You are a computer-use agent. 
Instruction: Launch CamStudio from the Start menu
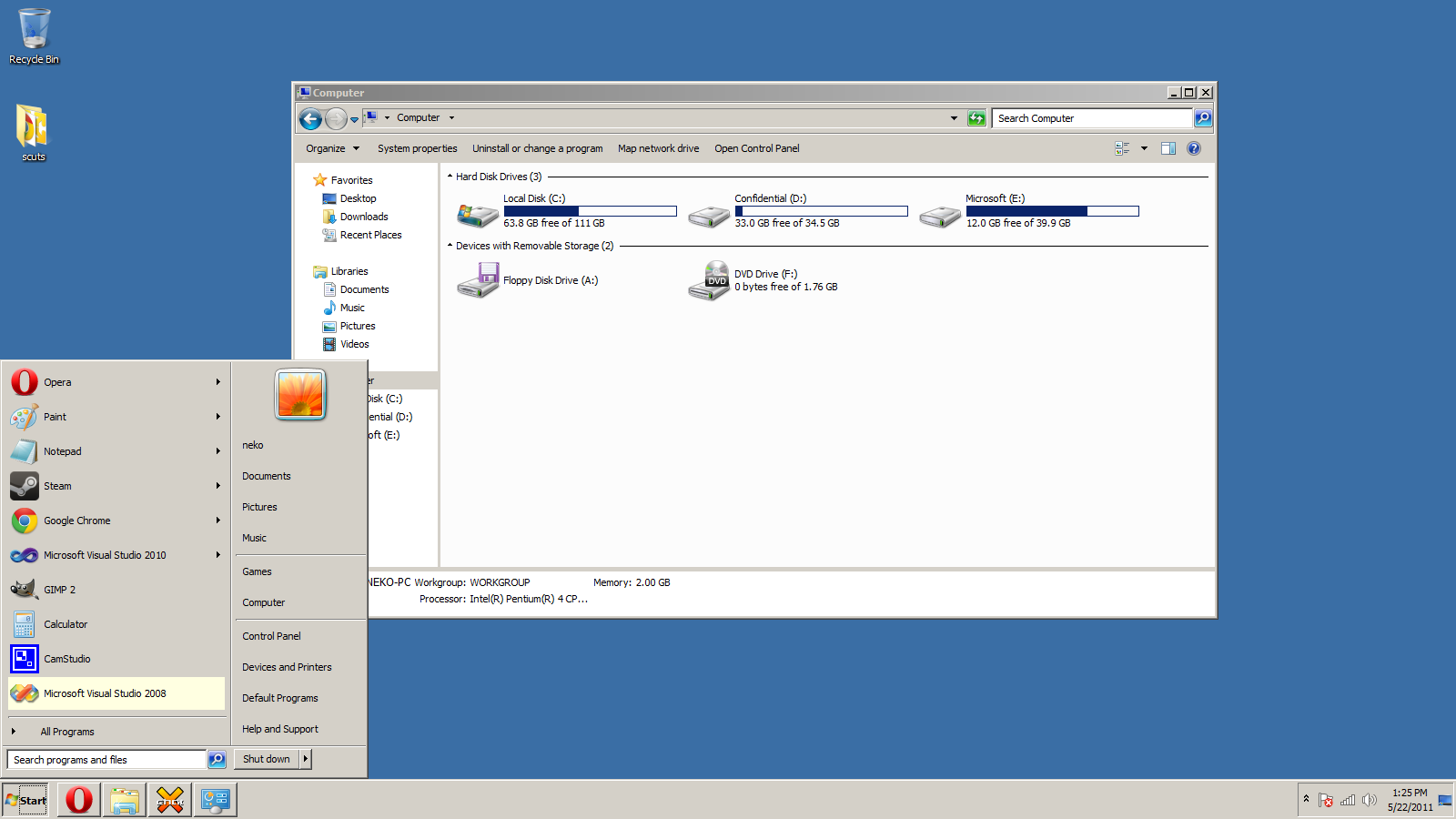coord(116,659)
